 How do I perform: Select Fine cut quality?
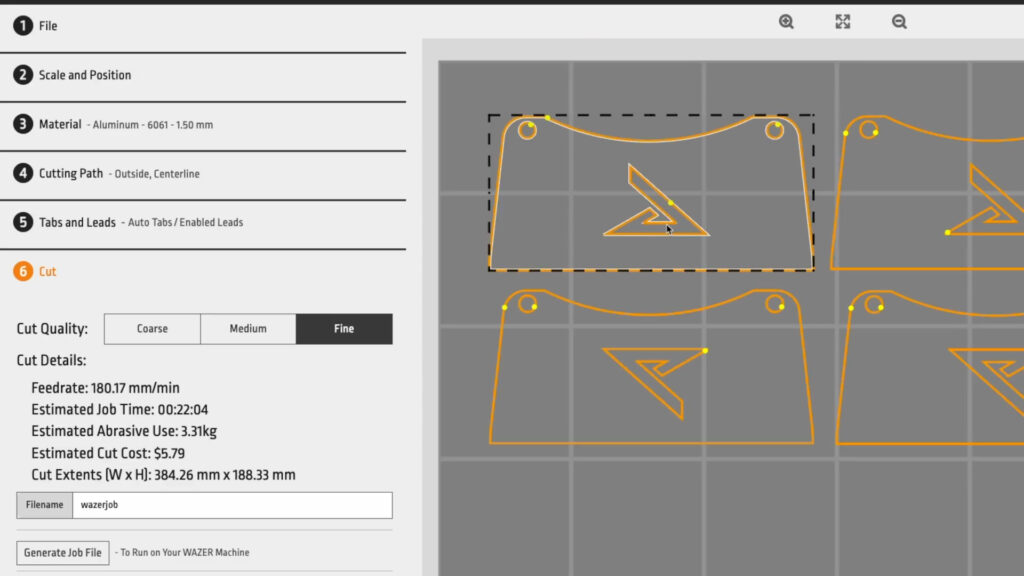click(344, 329)
